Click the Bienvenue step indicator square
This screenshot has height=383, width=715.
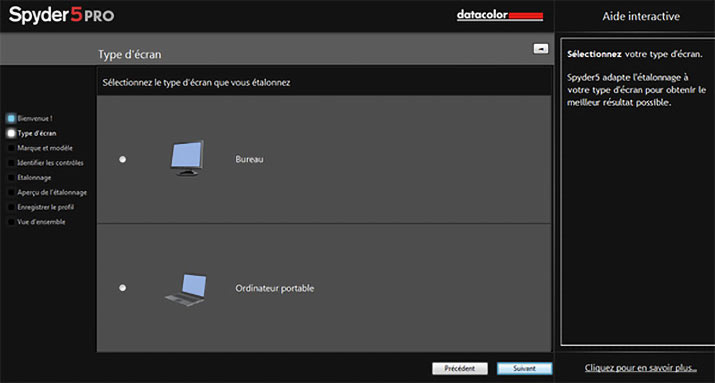point(11,119)
